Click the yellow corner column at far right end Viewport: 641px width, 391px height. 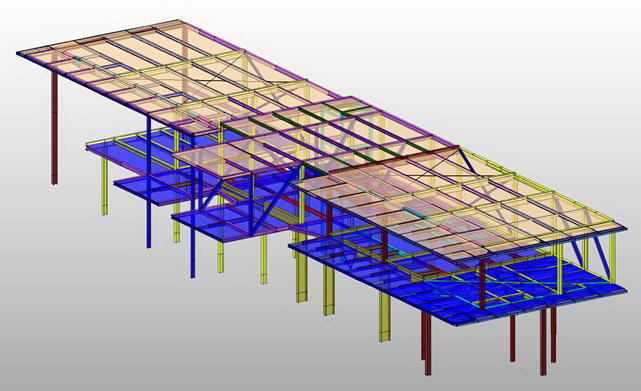pos(613,258)
